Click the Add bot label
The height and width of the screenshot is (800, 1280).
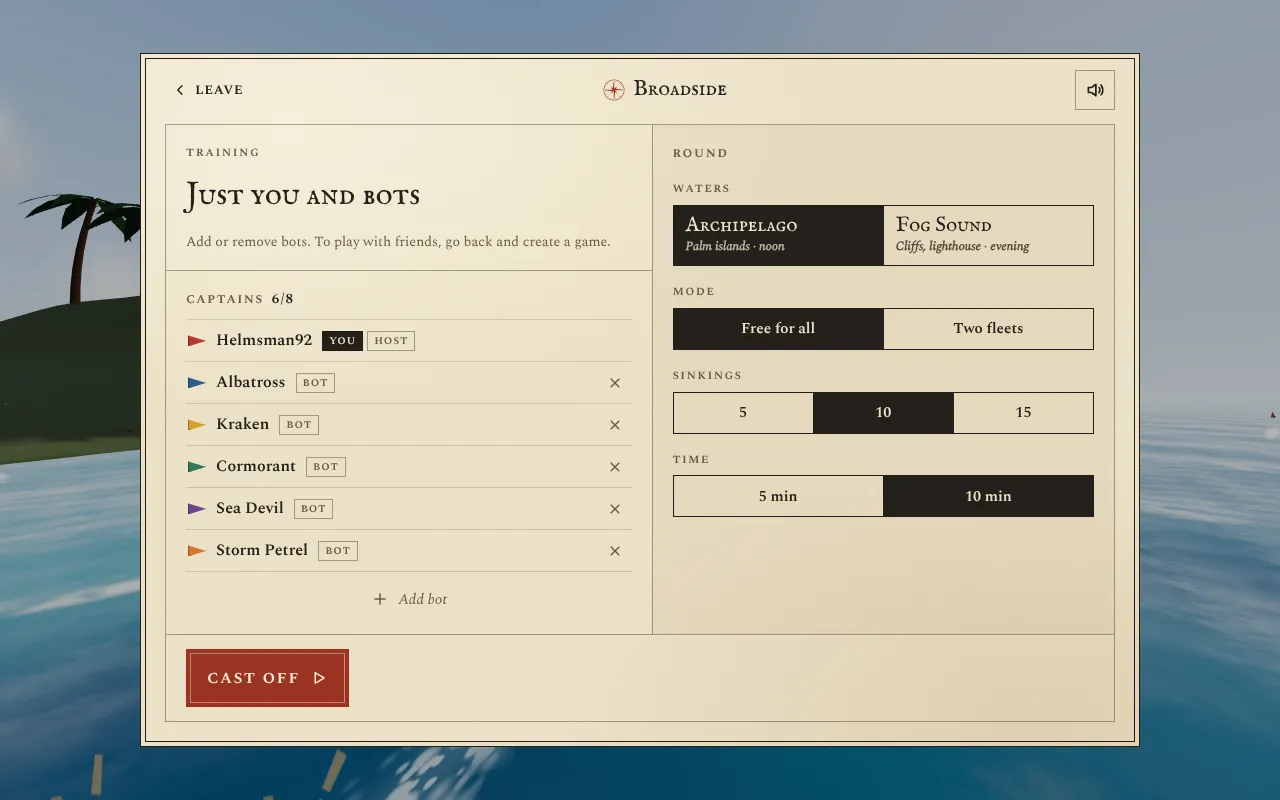(423, 599)
